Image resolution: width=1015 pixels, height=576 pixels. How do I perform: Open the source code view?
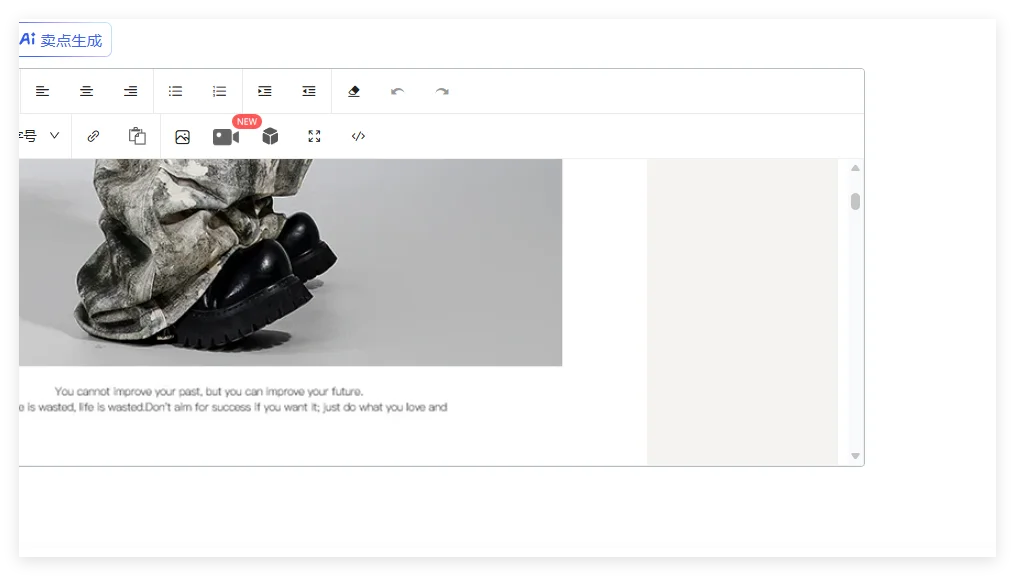point(358,136)
